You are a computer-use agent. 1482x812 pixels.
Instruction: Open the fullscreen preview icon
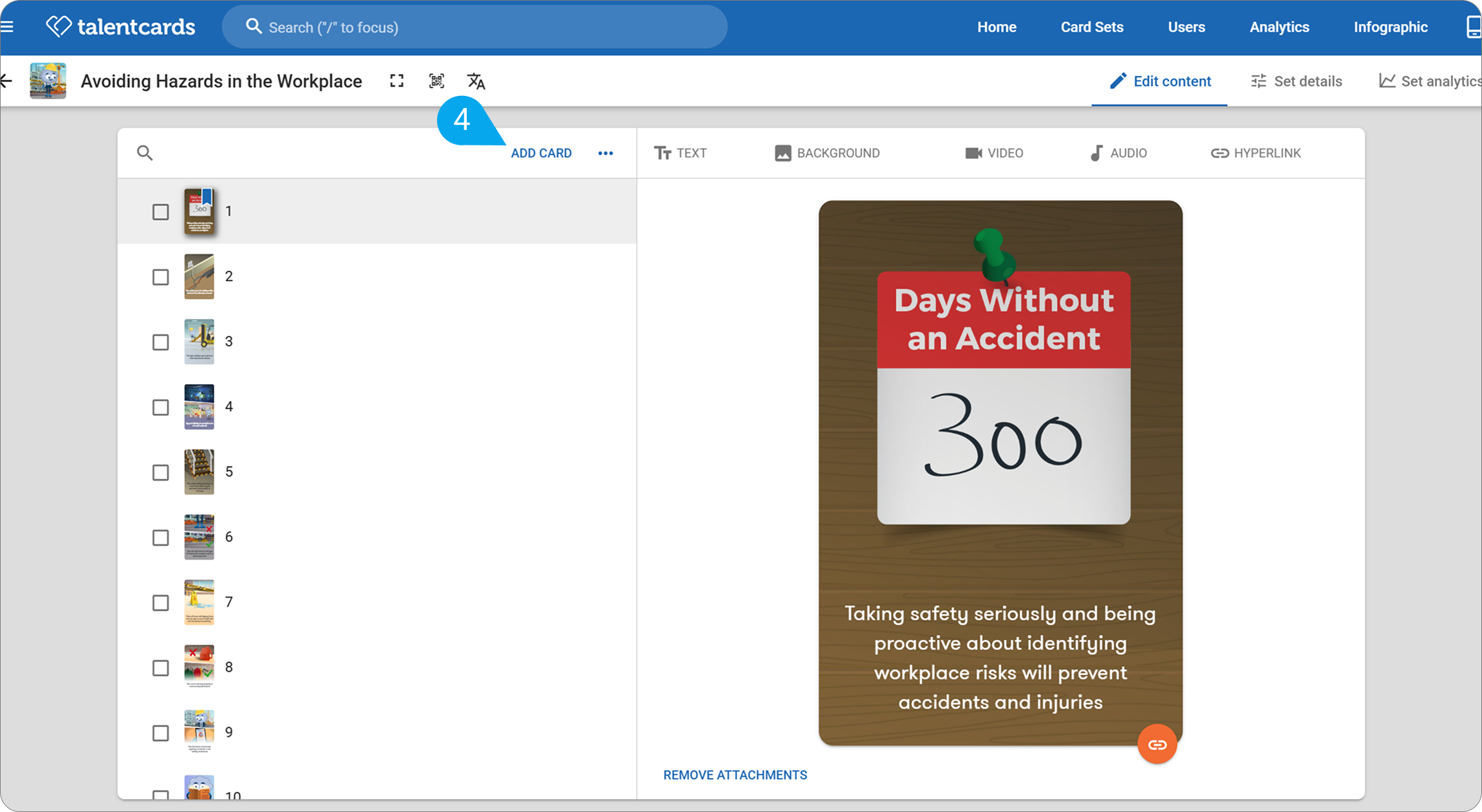397,81
